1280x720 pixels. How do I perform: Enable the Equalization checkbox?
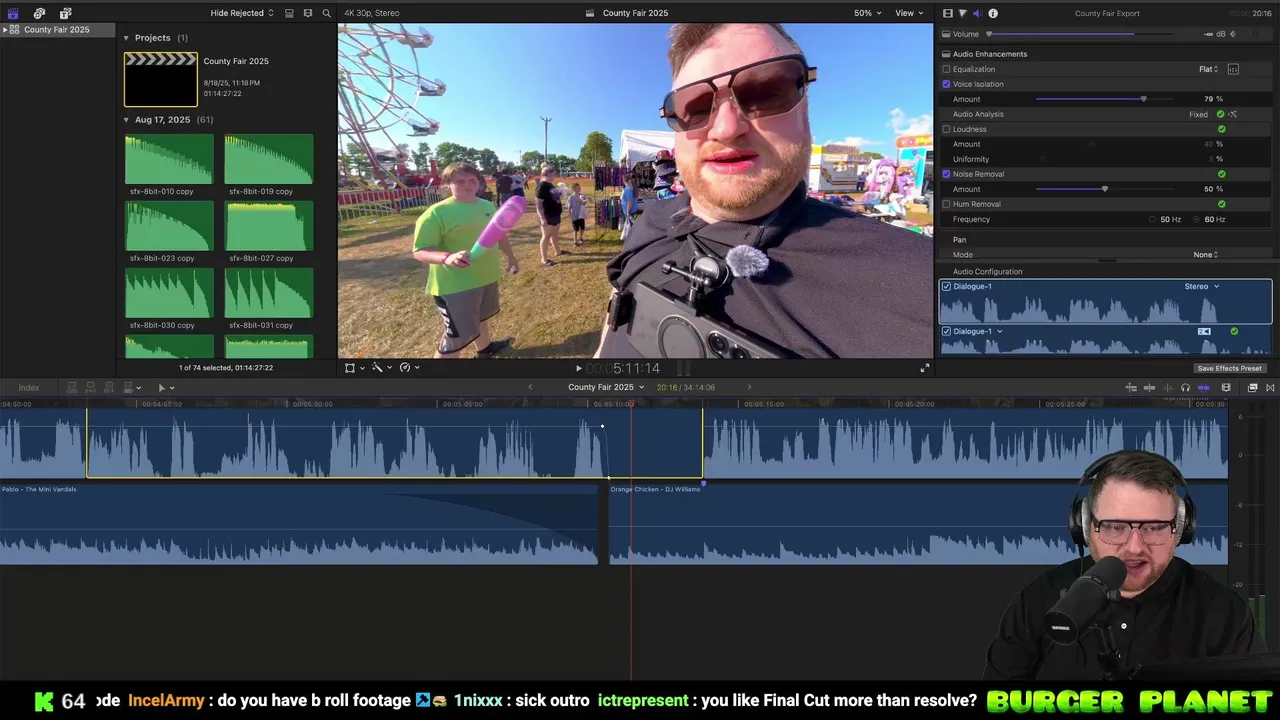pyautogui.click(x=946, y=69)
